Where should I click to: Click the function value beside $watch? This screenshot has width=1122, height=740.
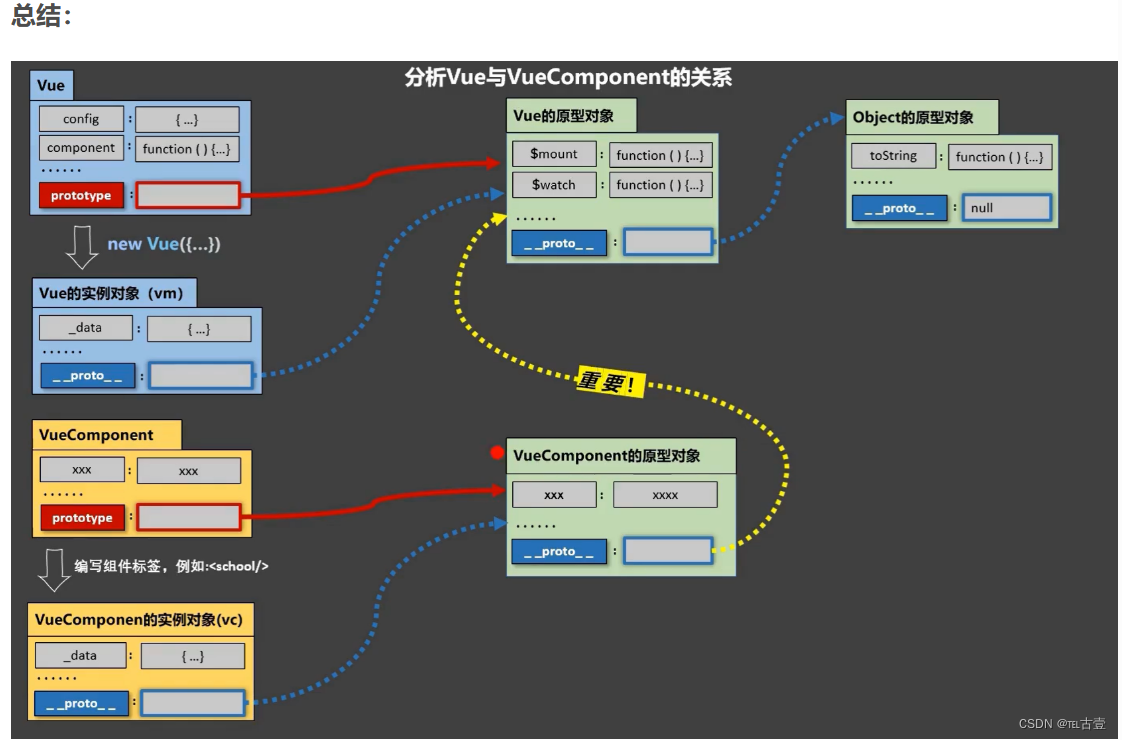660,185
